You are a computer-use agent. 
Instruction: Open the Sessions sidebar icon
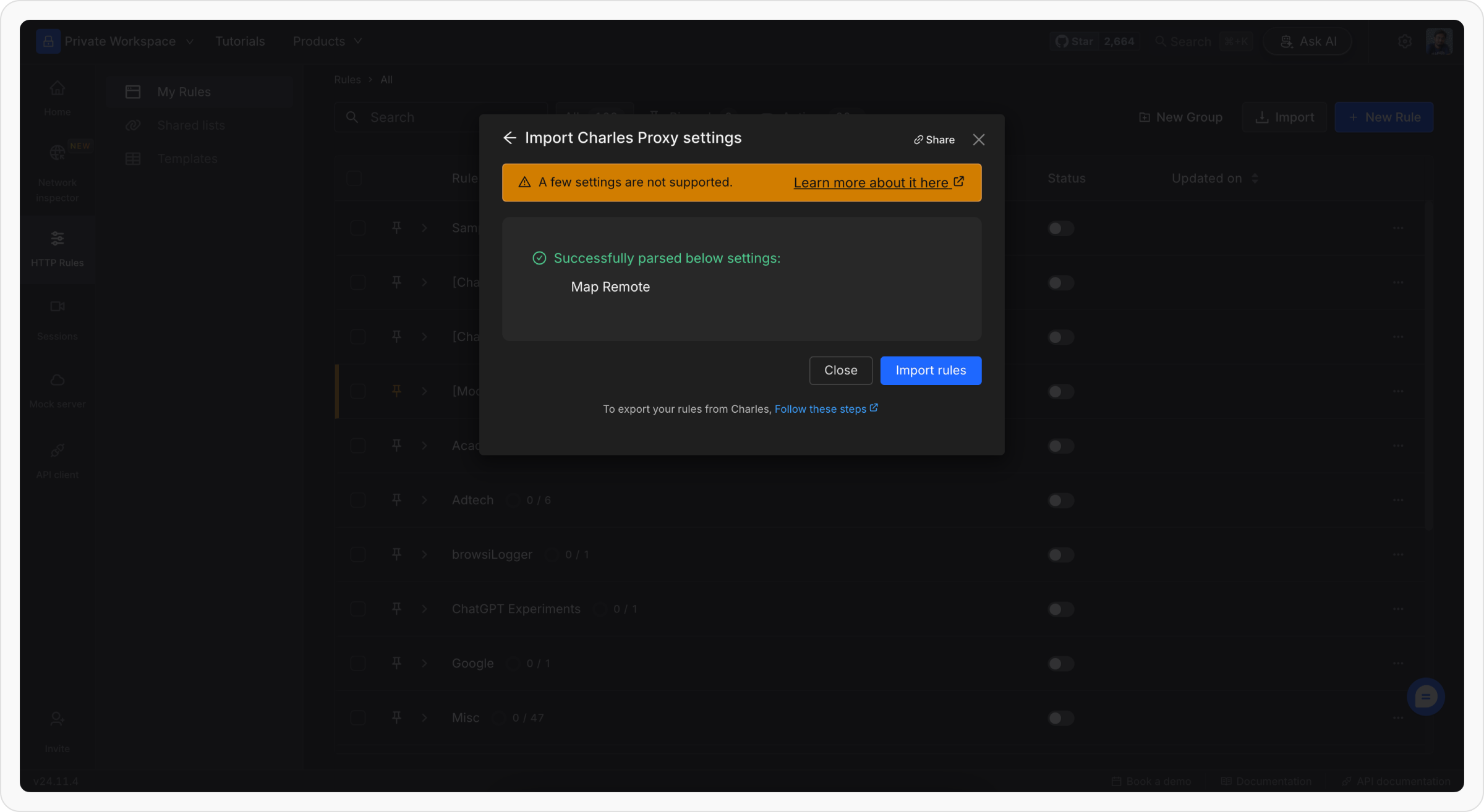pyautogui.click(x=57, y=307)
